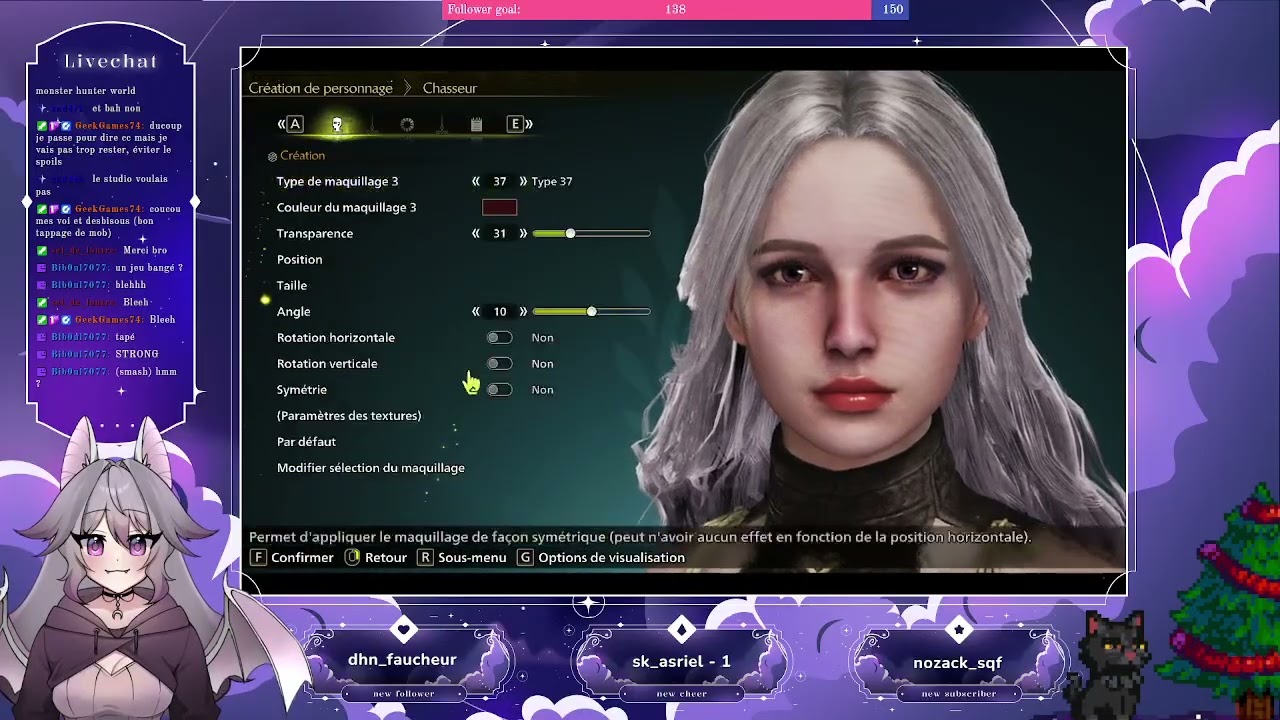The width and height of the screenshot is (1280, 720).
Task: Open Sous-menu
Action: [472, 557]
